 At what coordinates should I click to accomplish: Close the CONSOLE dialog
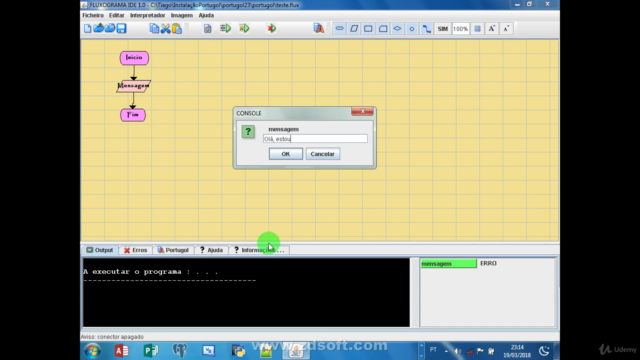pyautogui.click(x=362, y=111)
